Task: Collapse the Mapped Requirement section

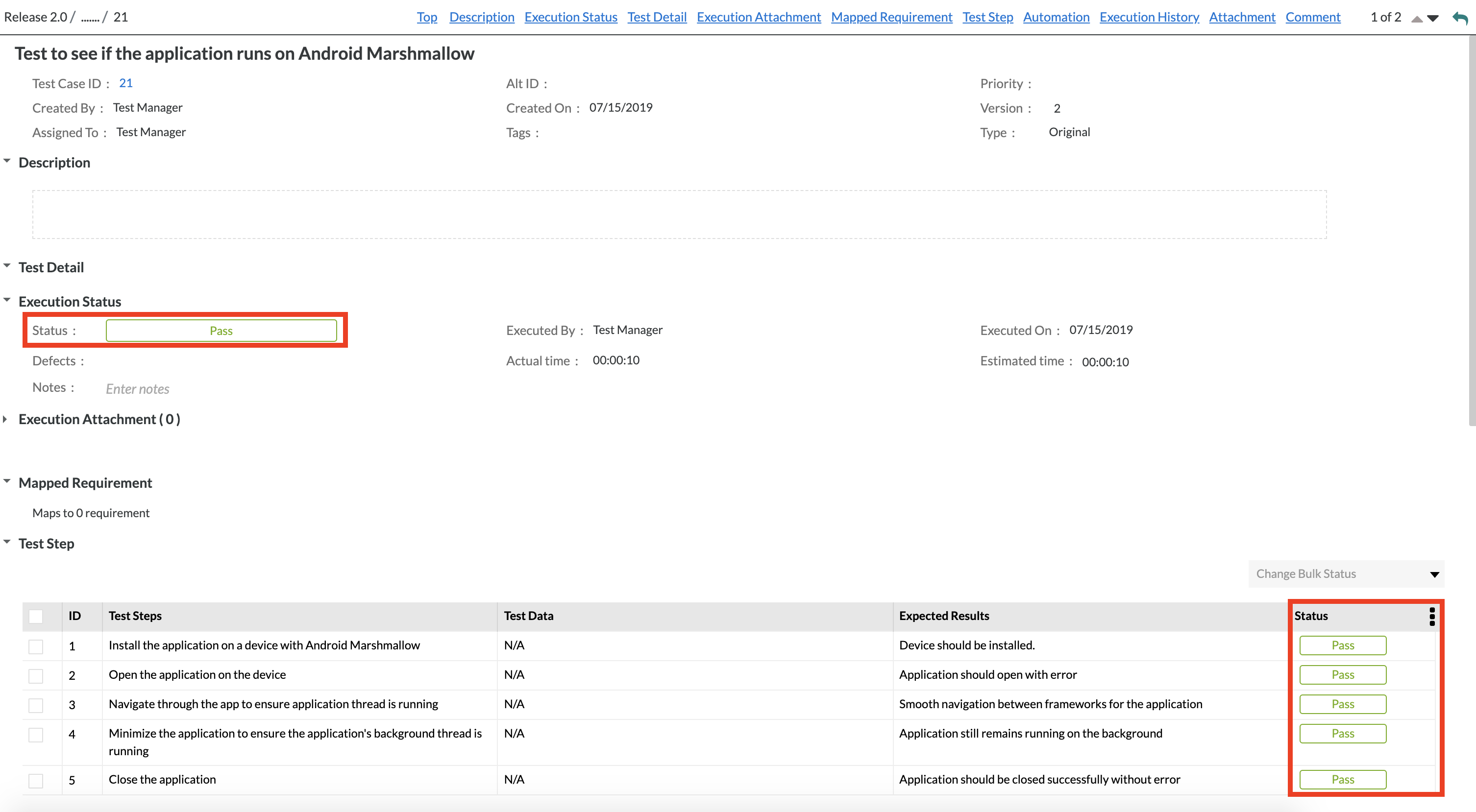Action: click(x=7, y=481)
